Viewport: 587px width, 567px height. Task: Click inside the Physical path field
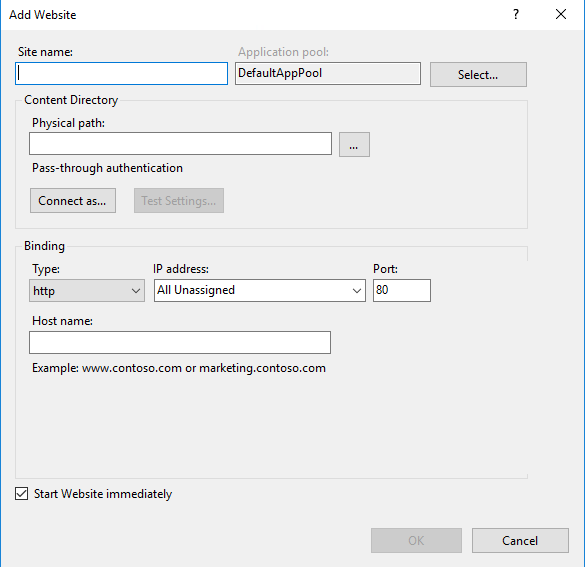180,143
